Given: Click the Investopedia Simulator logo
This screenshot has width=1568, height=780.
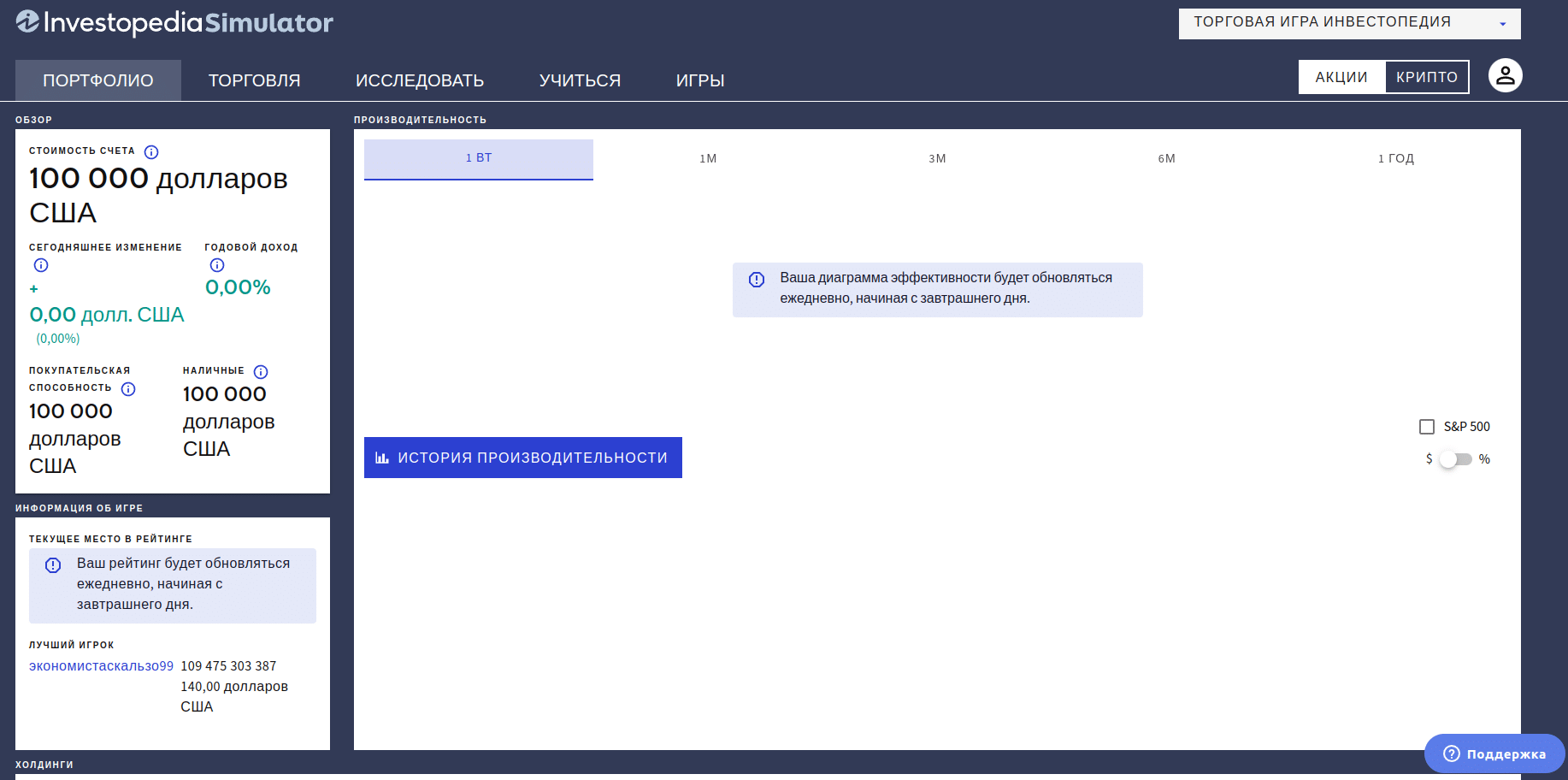Looking at the screenshot, I should 174,22.
